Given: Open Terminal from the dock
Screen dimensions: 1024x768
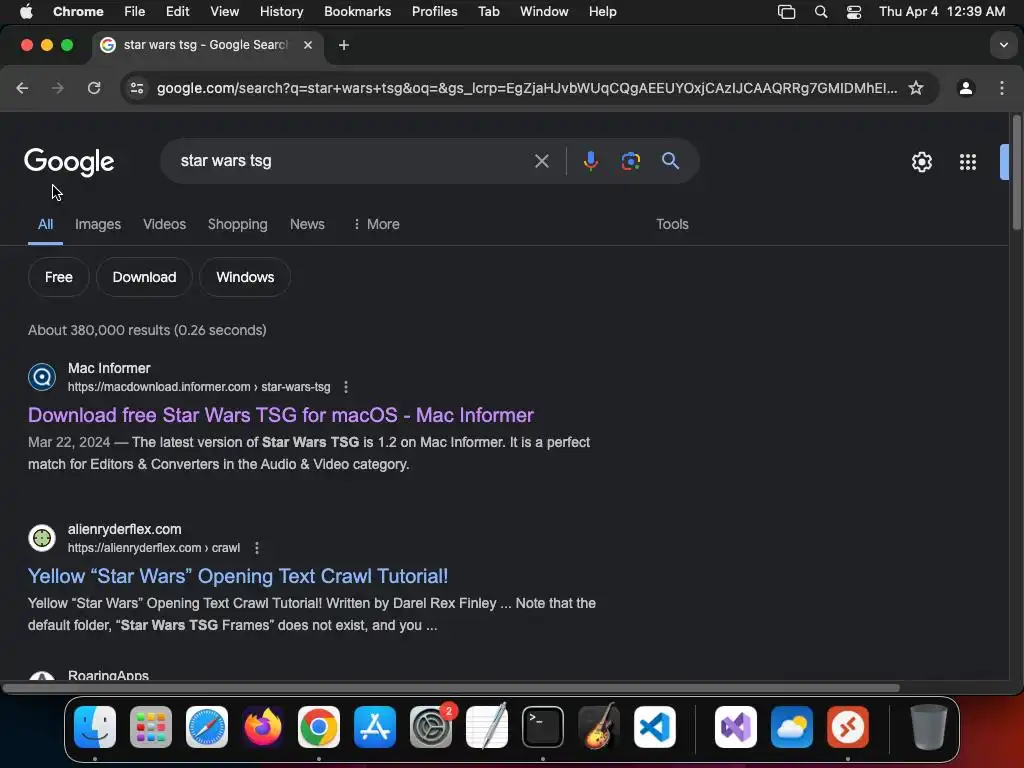Looking at the screenshot, I should click(543, 727).
